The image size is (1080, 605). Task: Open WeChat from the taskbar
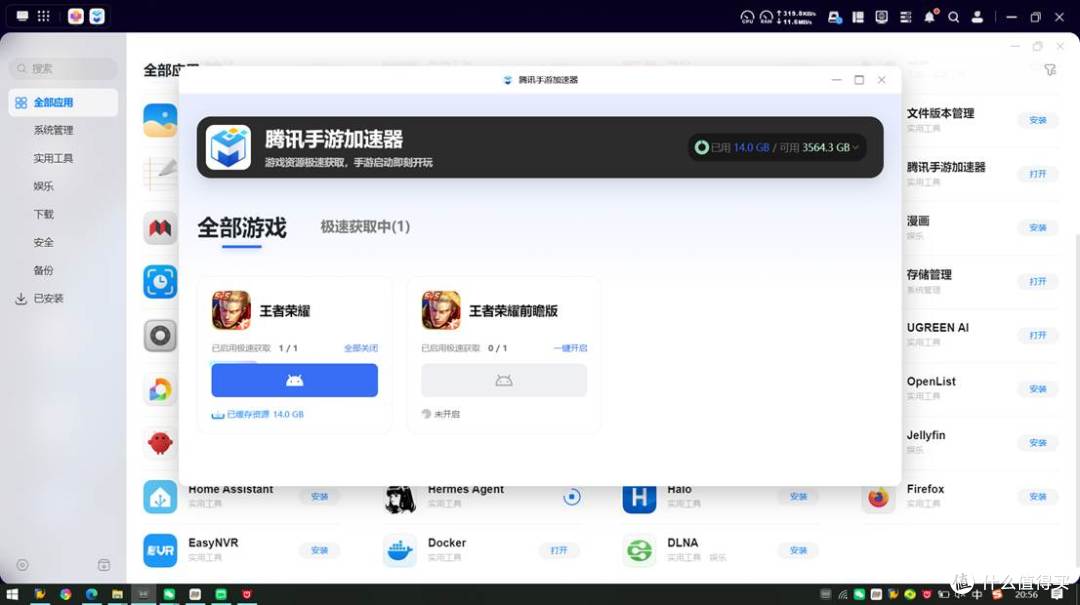click(169, 594)
